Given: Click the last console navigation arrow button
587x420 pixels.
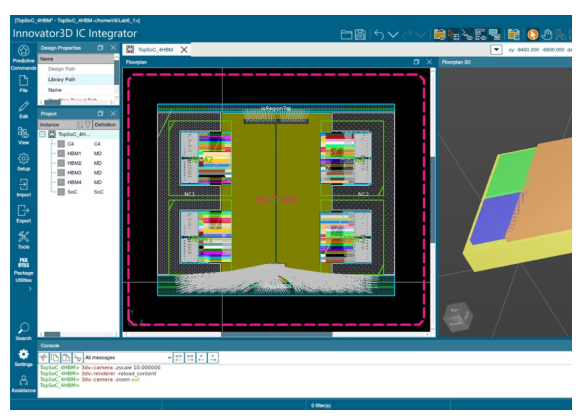Looking at the screenshot, I should (213, 357).
